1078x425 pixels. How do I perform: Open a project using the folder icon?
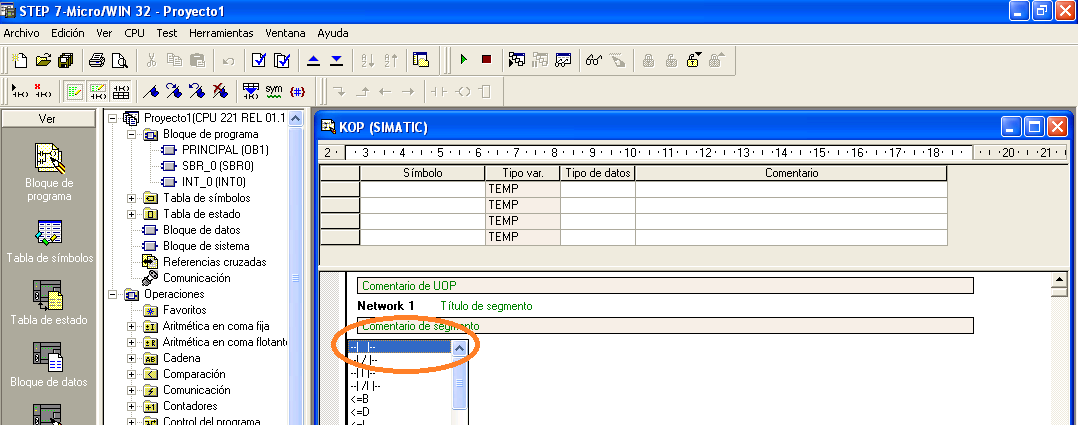point(43,61)
